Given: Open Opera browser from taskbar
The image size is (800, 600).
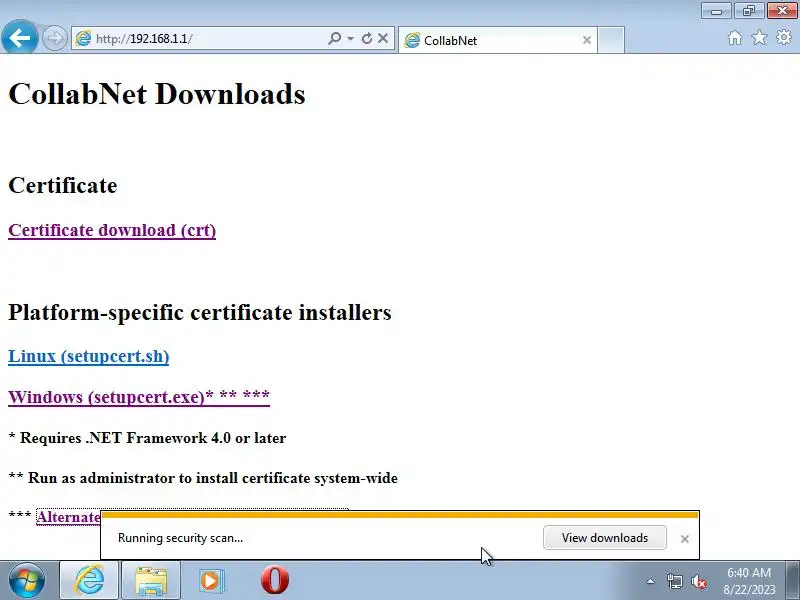Looking at the screenshot, I should coord(274,580).
